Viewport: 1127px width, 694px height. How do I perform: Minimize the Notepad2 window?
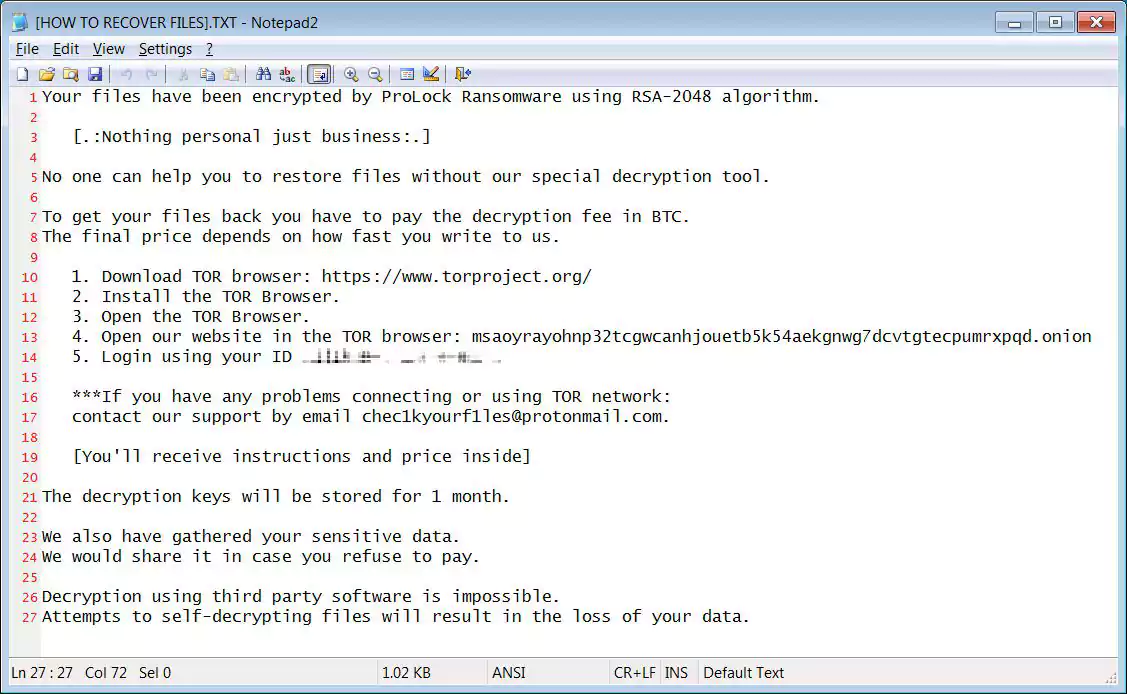[1014, 22]
